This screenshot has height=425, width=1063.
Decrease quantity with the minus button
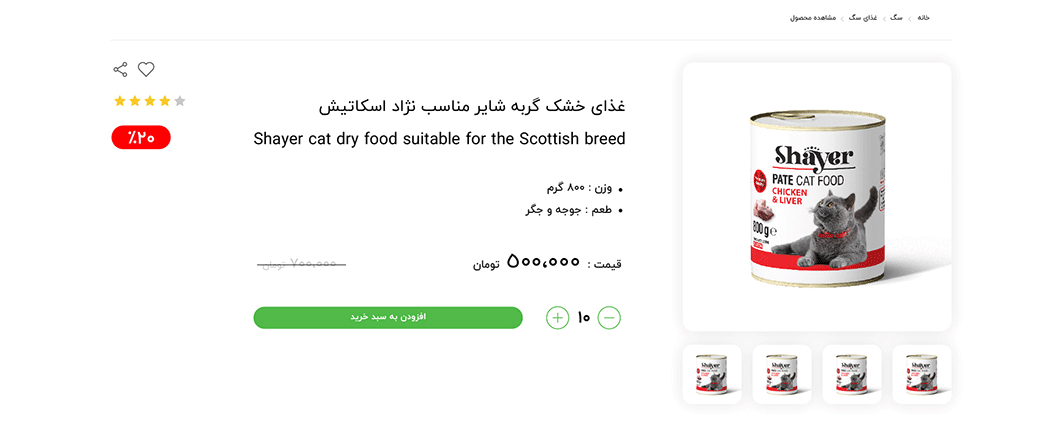[609, 318]
